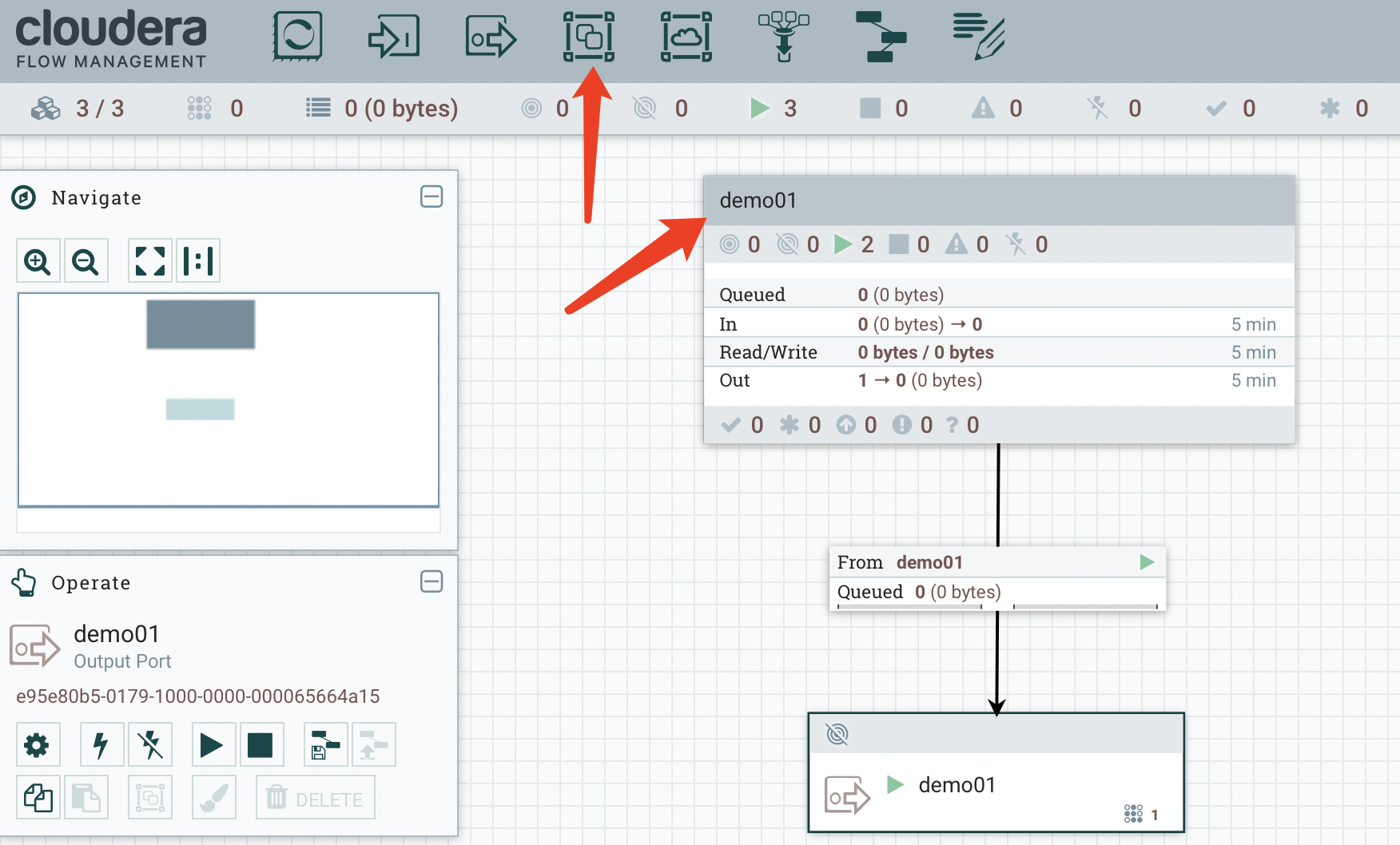Click the Read/Write row in demo01 group
1400x845 pixels.
999,352
